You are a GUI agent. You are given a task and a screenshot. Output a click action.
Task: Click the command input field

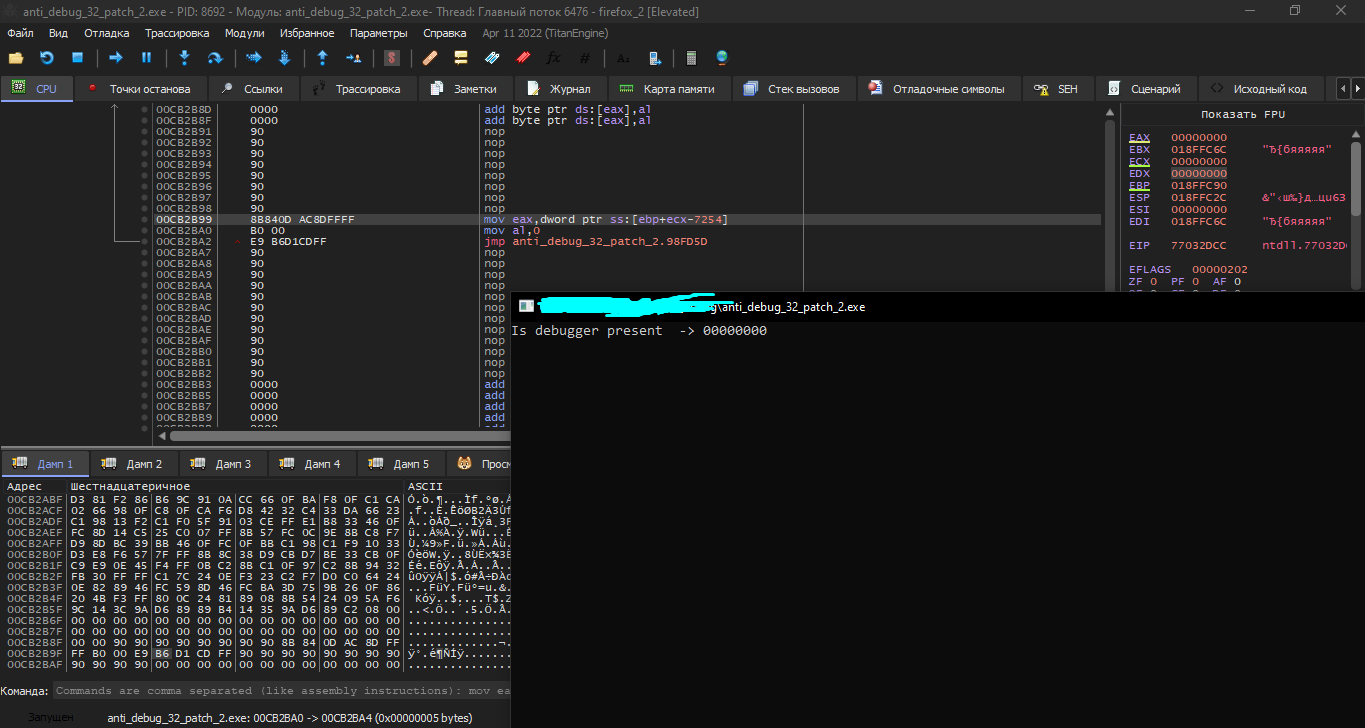(282, 691)
